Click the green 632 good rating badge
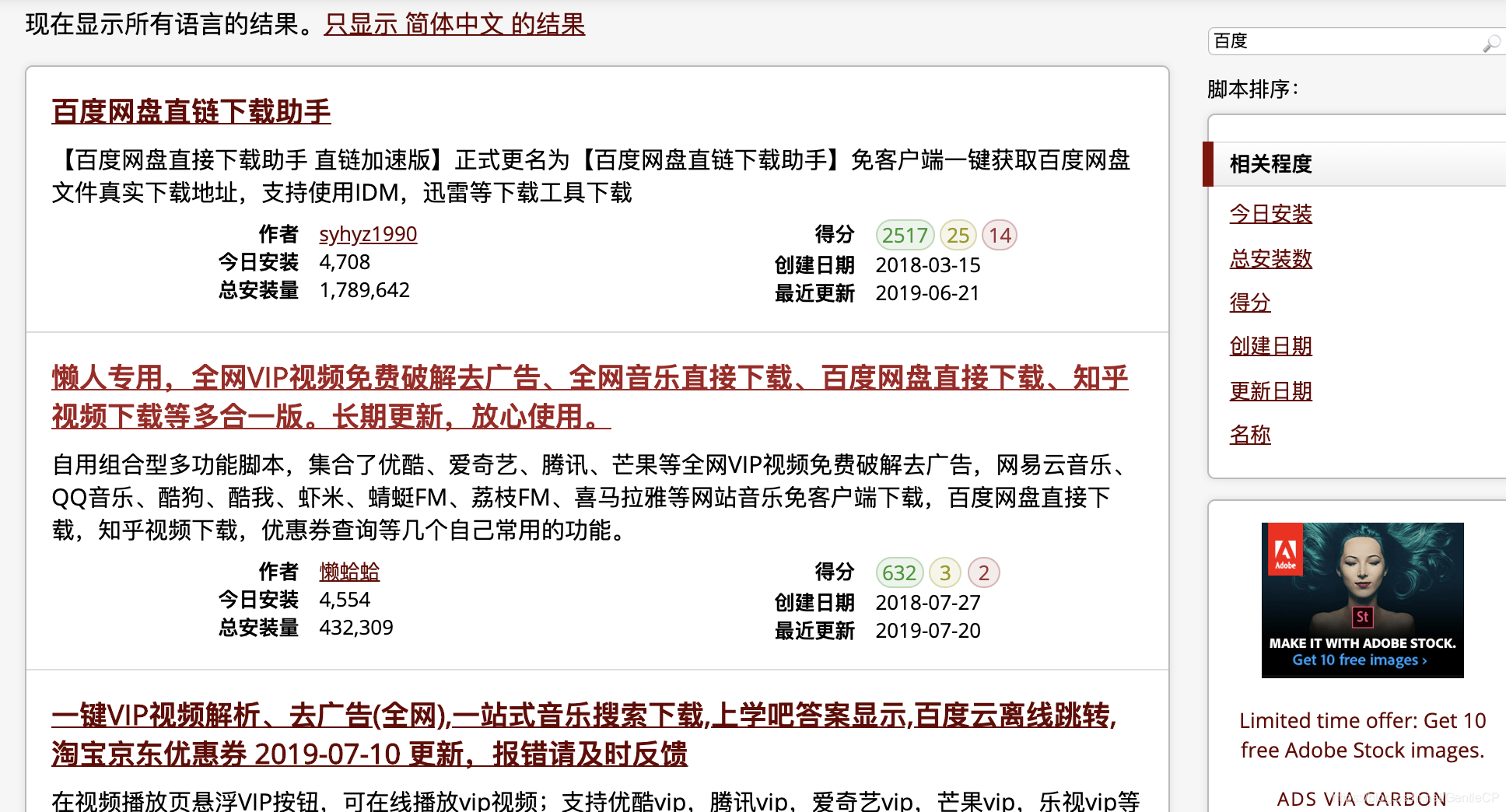 899,572
